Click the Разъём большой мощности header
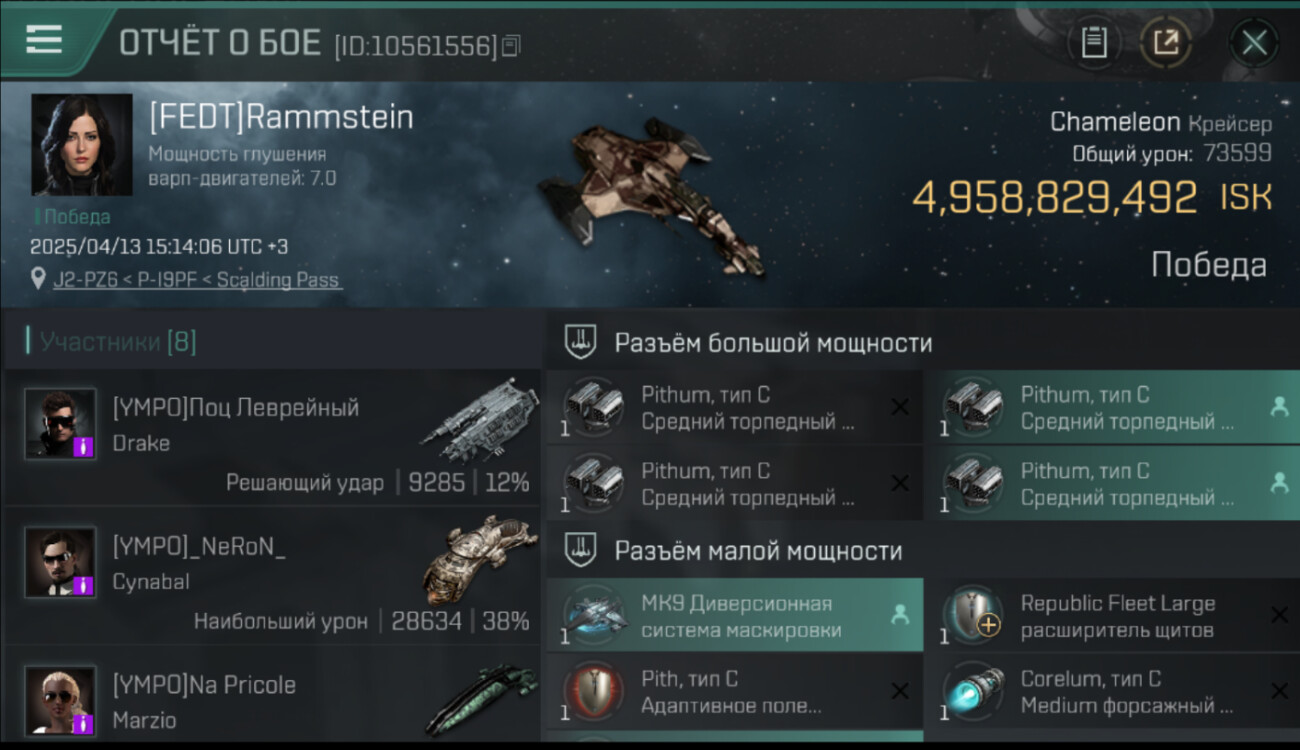Viewport: 1300px width, 750px height. (773, 343)
